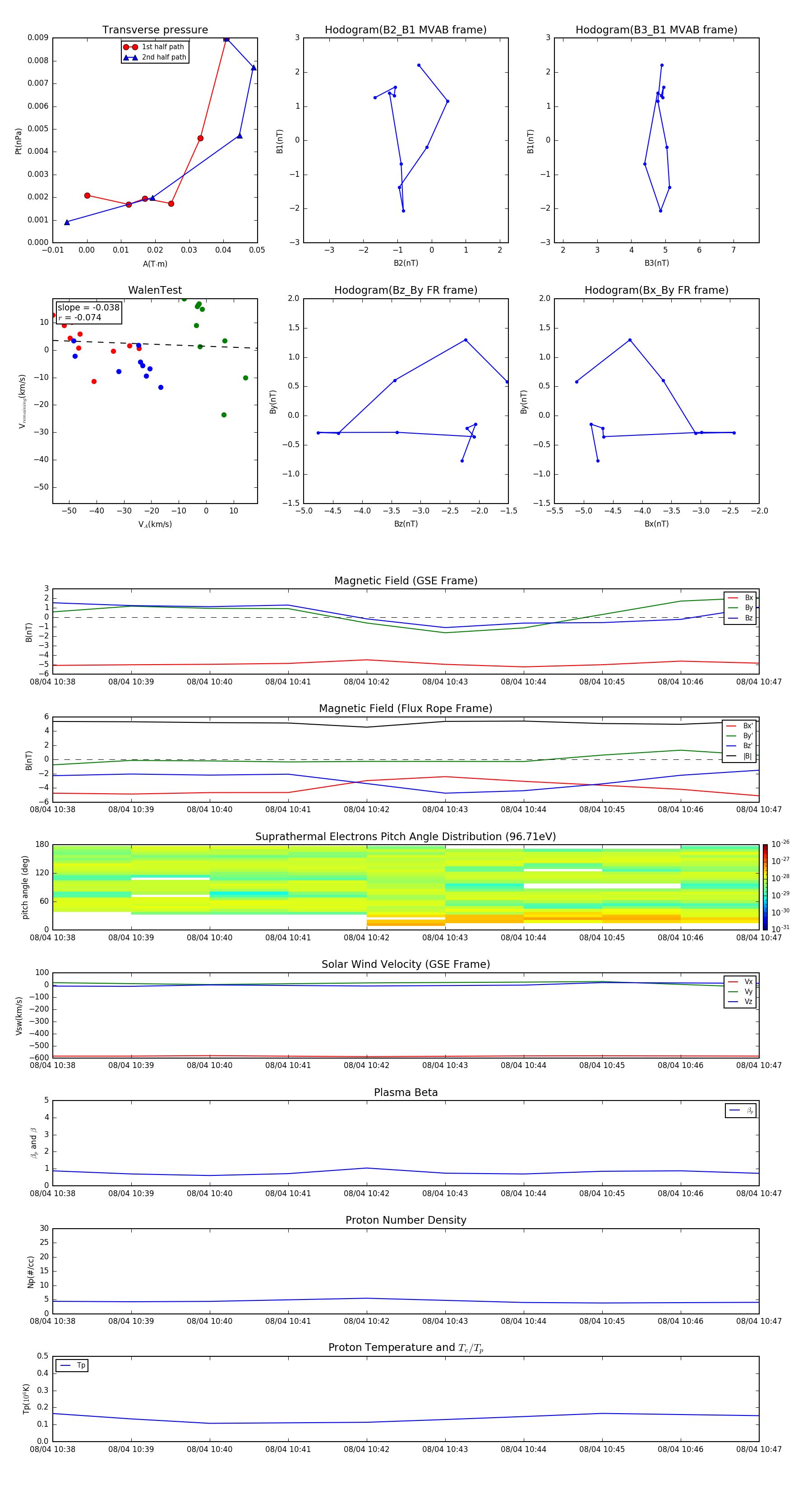Click the Suprathermal Electrons Pitch Angle title

pyautogui.click(x=406, y=837)
